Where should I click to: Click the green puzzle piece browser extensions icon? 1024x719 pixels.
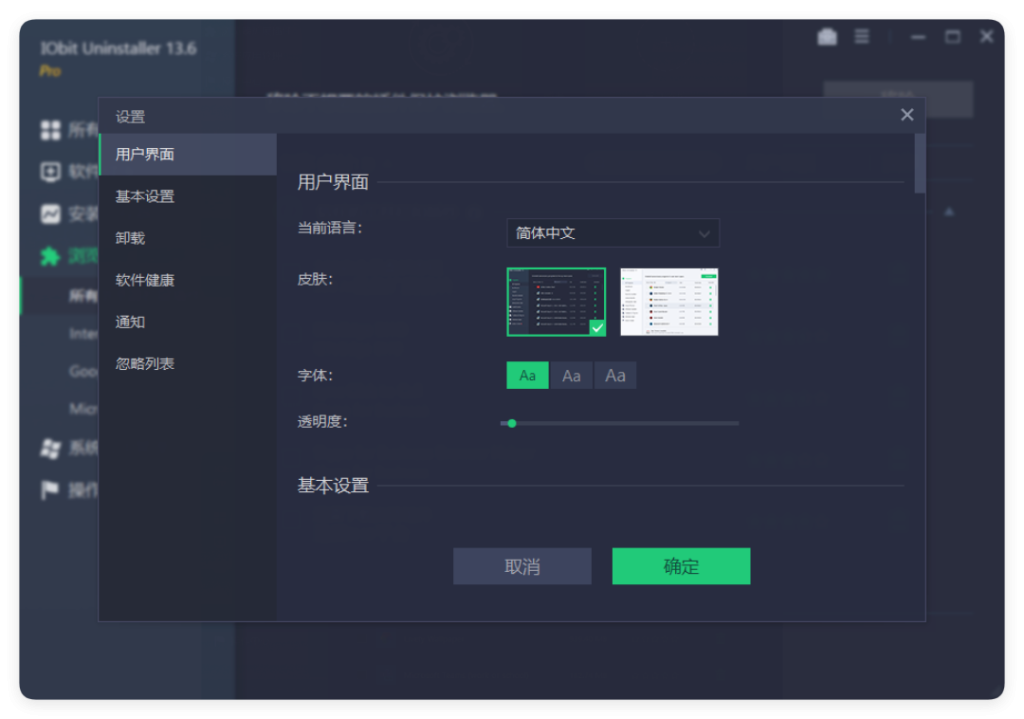pyautogui.click(x=50, y=256)
